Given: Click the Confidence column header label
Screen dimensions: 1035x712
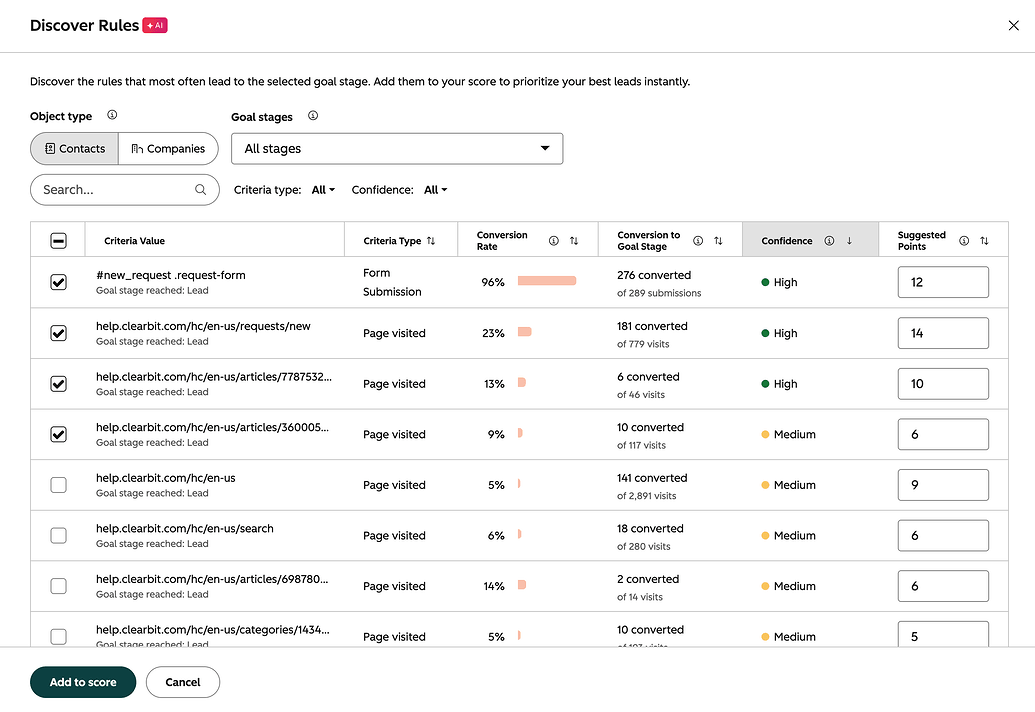Looking at the screenshot, I should coord(787,241).
